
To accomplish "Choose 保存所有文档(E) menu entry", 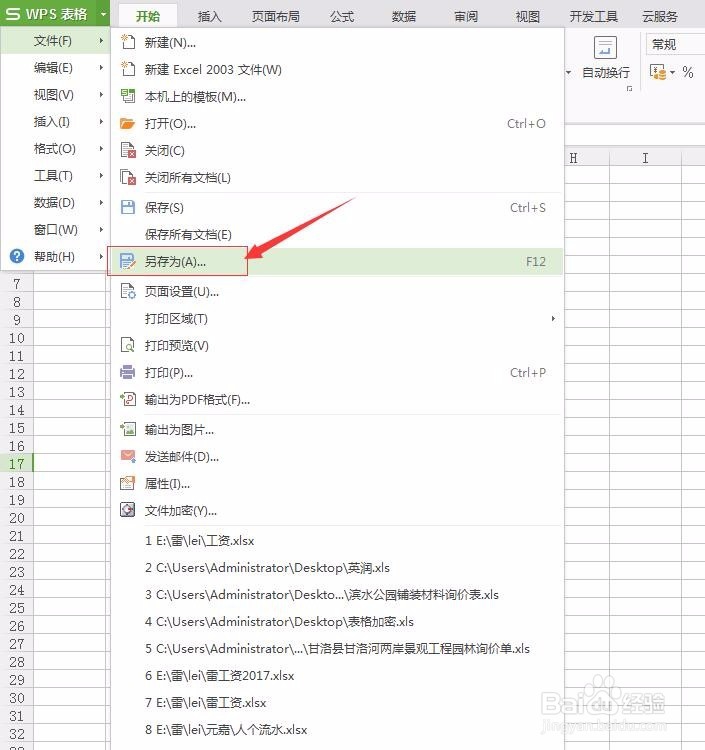I will pos(337,234).
